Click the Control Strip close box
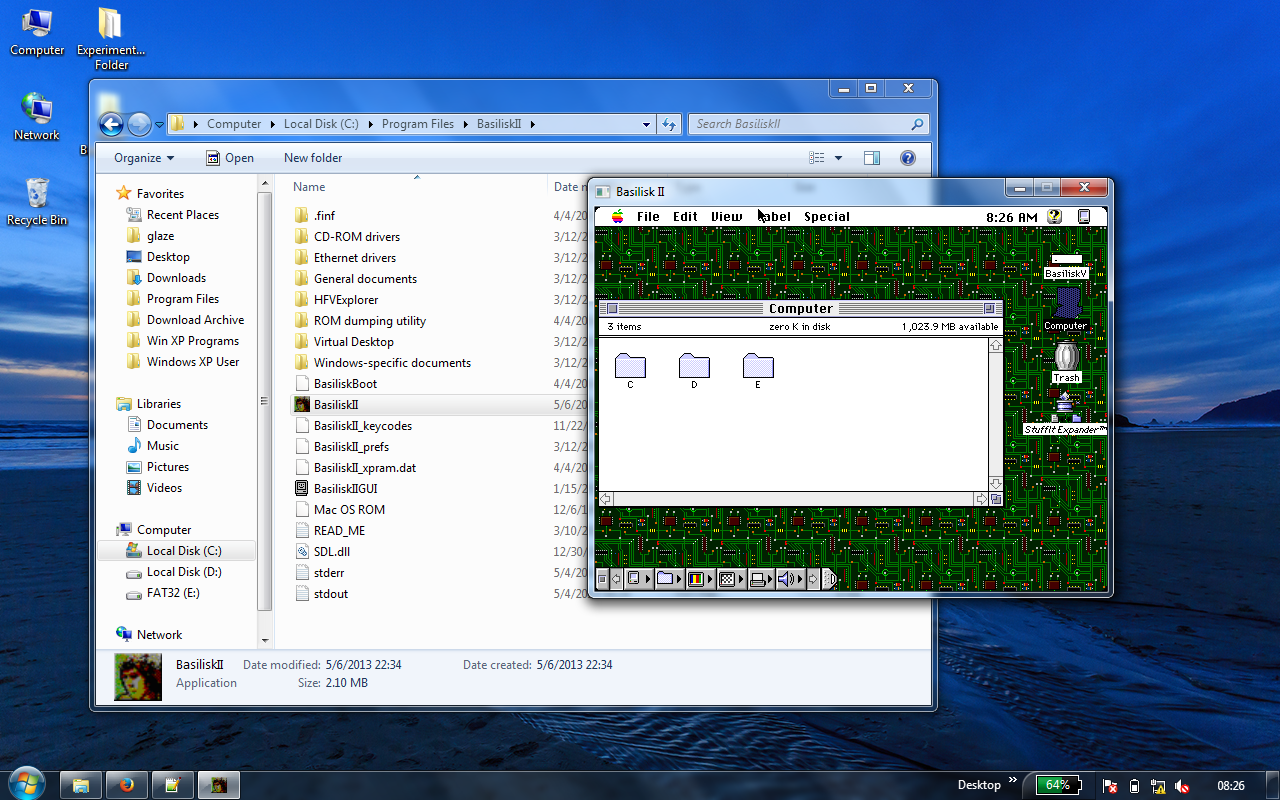 tap(602, 579)
